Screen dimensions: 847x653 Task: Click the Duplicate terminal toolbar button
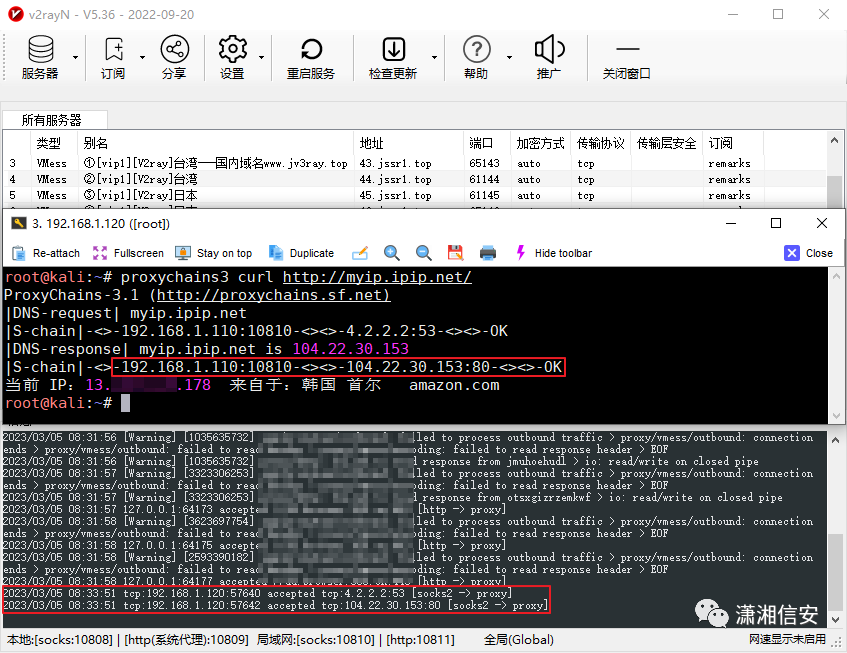(x=301, y=253)
